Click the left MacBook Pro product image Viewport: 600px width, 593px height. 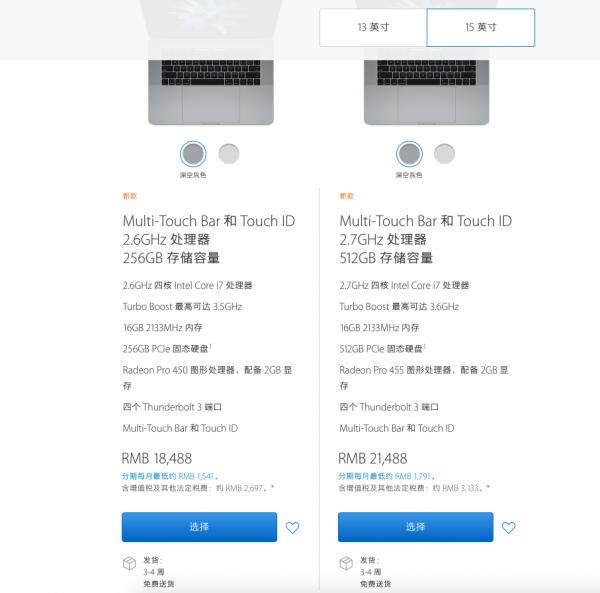(211, 92)
